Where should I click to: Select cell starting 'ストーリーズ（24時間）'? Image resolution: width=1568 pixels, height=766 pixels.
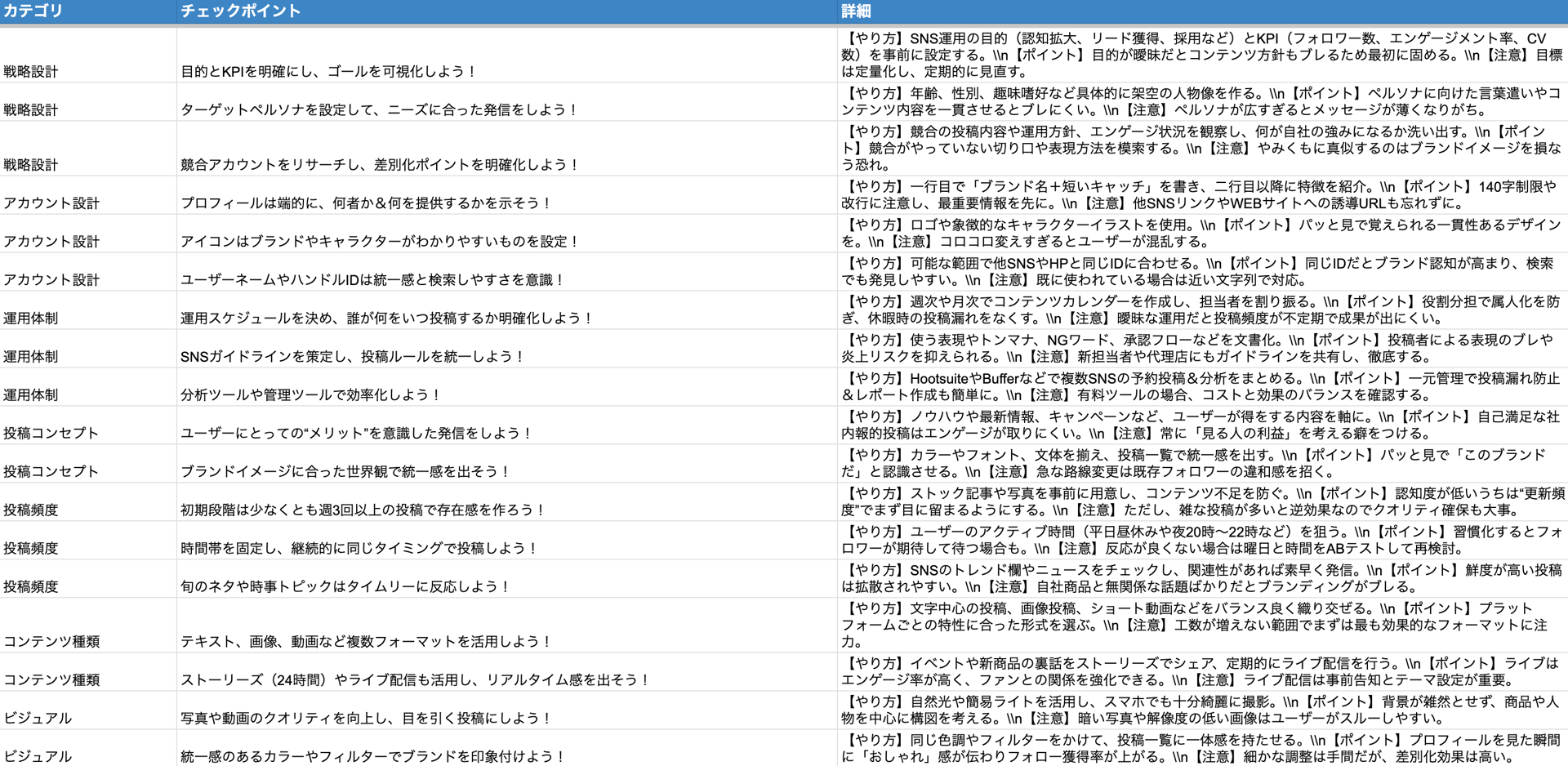tap(507, 672)
